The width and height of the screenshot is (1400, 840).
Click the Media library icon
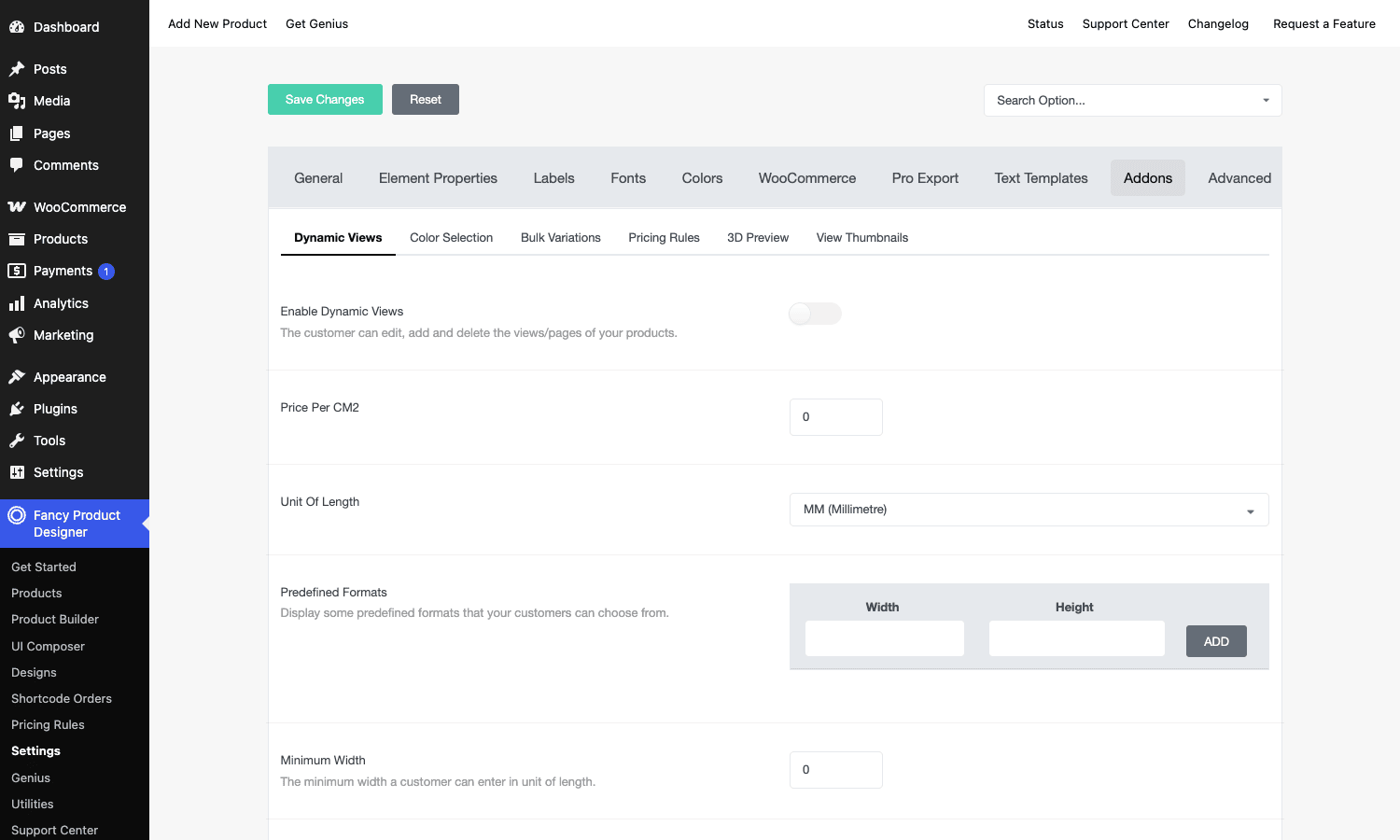(x=17, y=101)
